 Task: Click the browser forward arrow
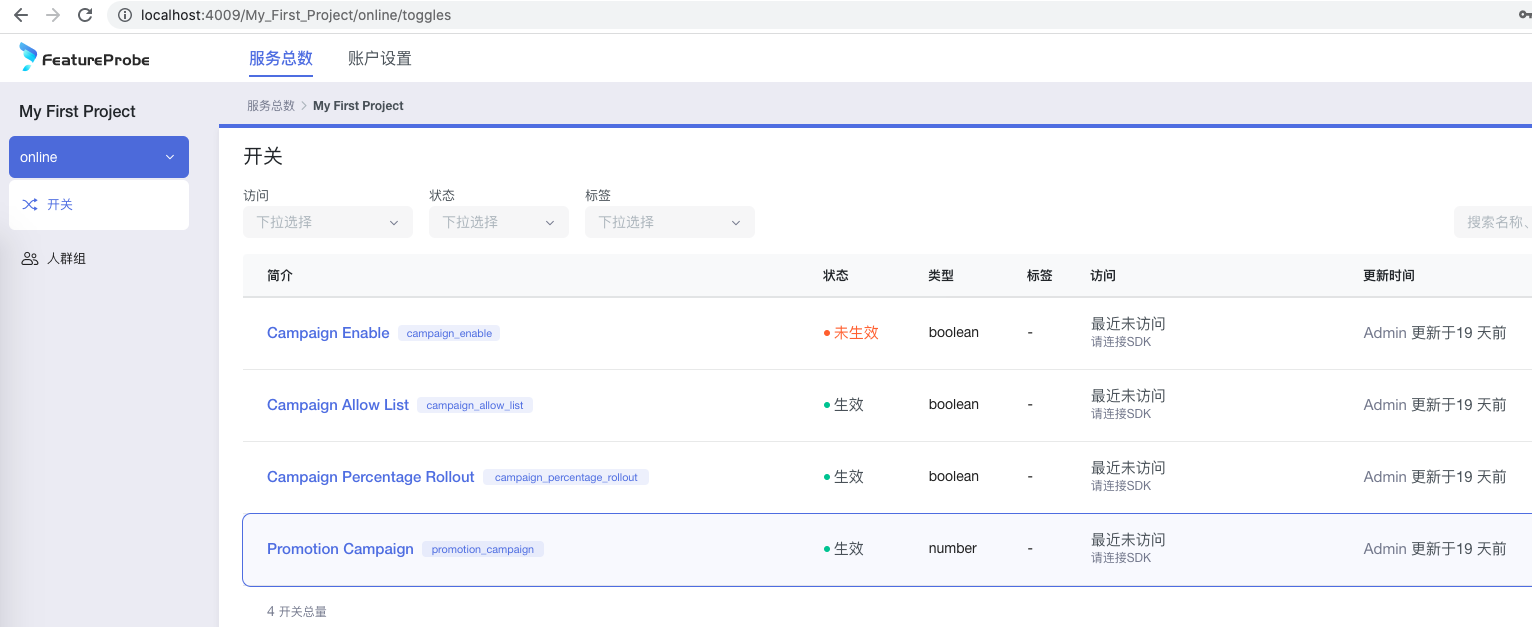[x=53, y=15]
